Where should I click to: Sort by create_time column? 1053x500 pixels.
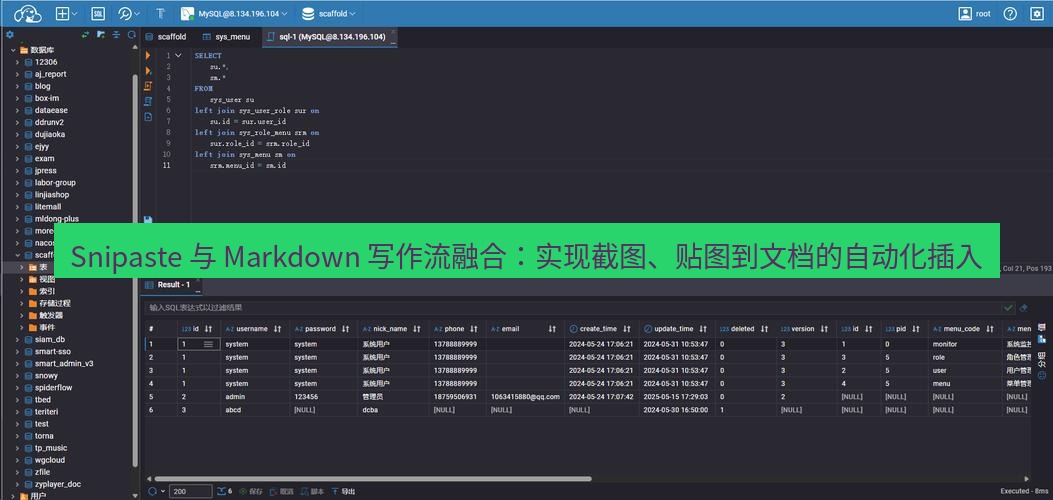(627, 329)
